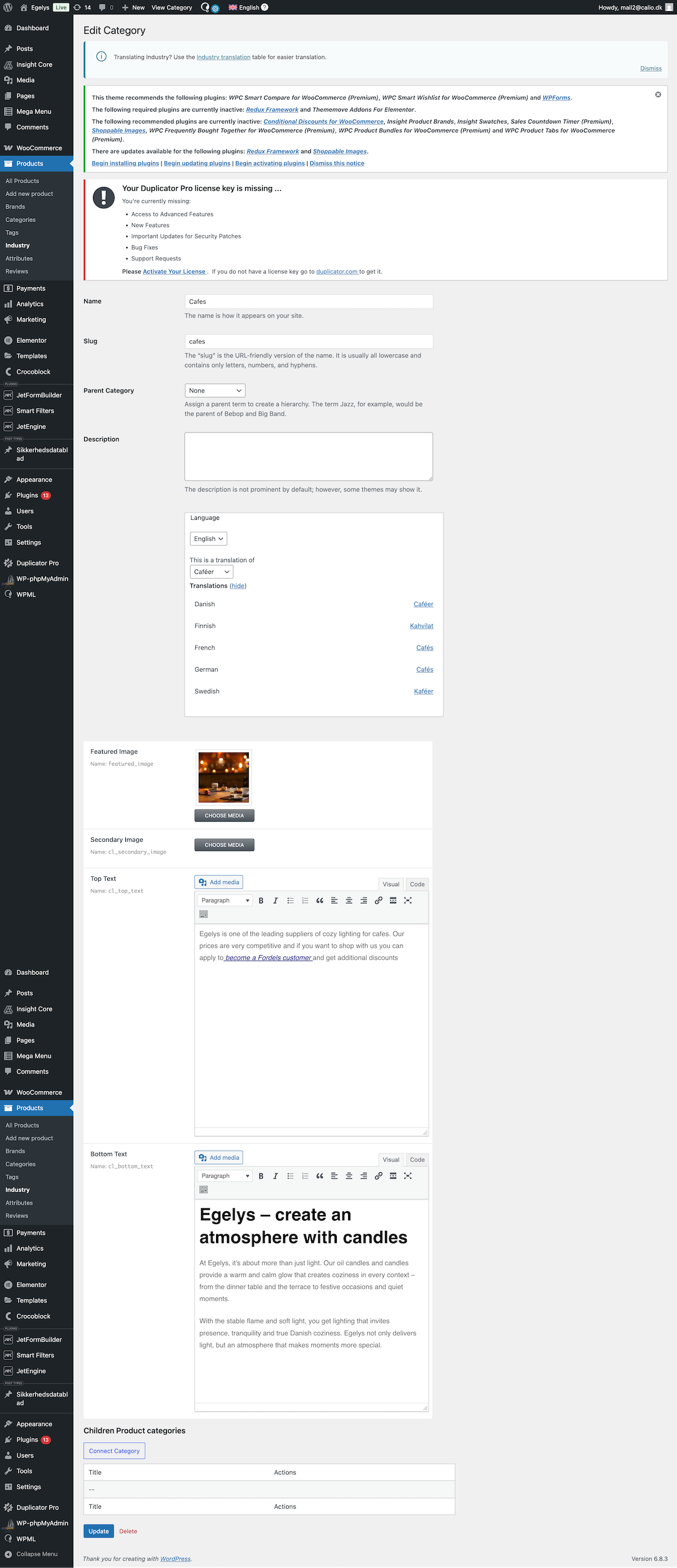The image size is (677, 1568).
Task: Center align text in the Top Text editor
Action: pos(349,900)
